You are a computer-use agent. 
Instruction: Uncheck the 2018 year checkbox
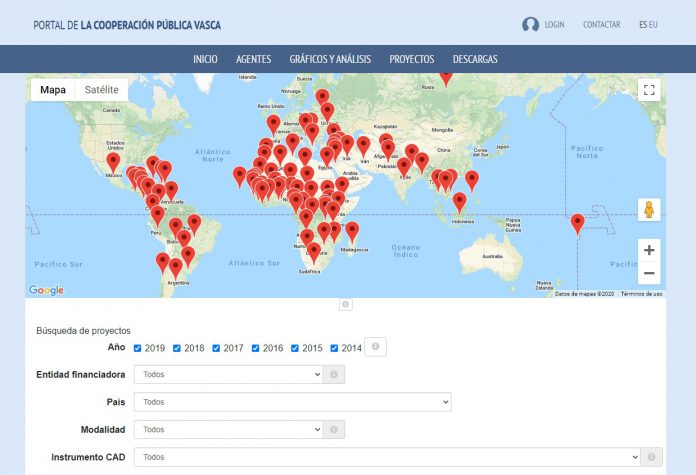177,348
